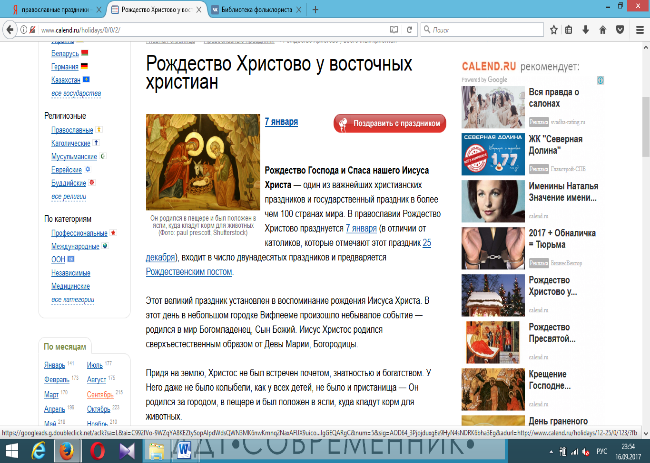650x463 pixels.
Task: Show все категории link
Action: [x=73, y=299]
